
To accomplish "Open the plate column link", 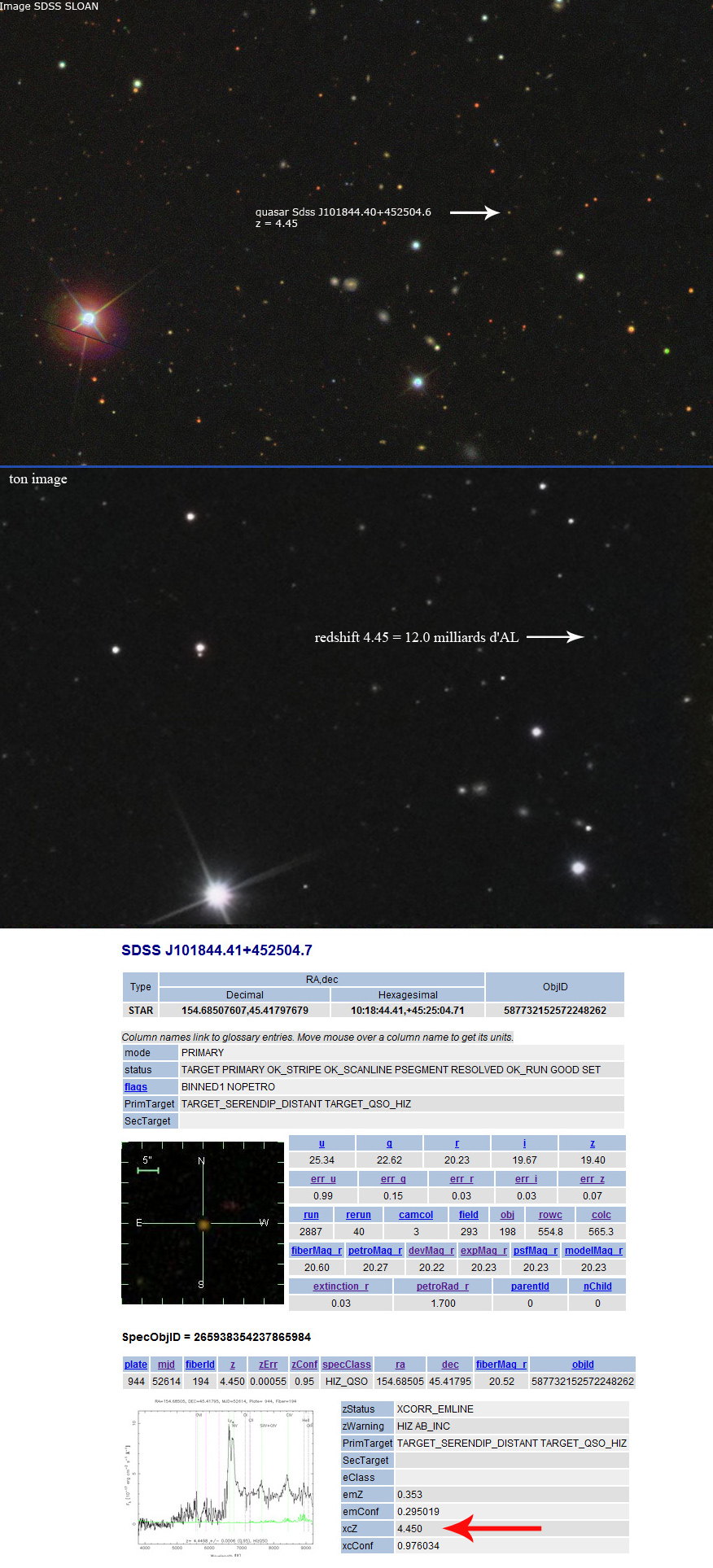I will pyautogui.click(x=136, y=1365).
